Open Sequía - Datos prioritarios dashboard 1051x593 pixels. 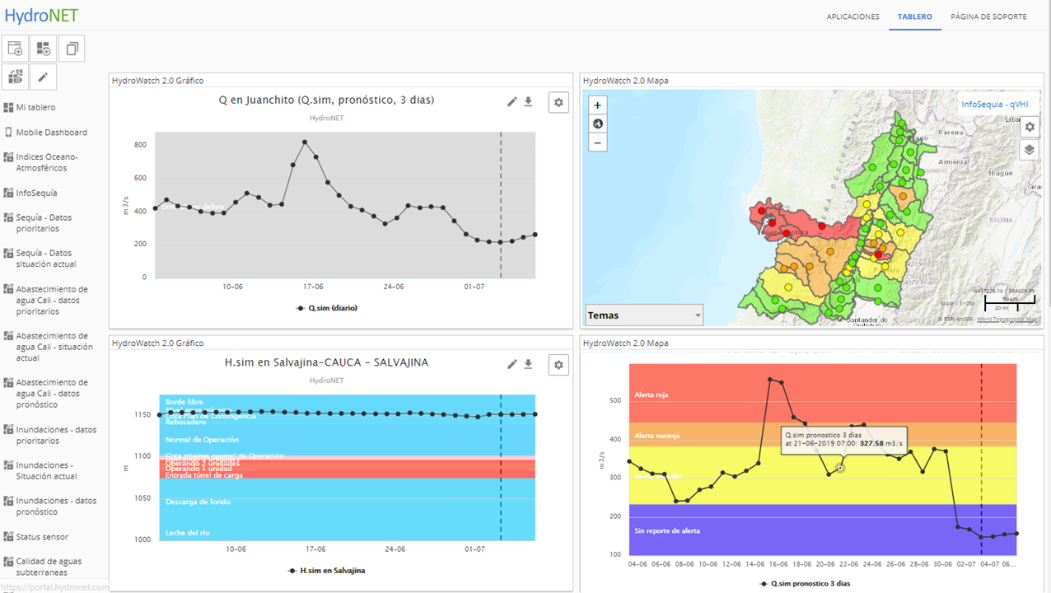click(x=44, y=223)
